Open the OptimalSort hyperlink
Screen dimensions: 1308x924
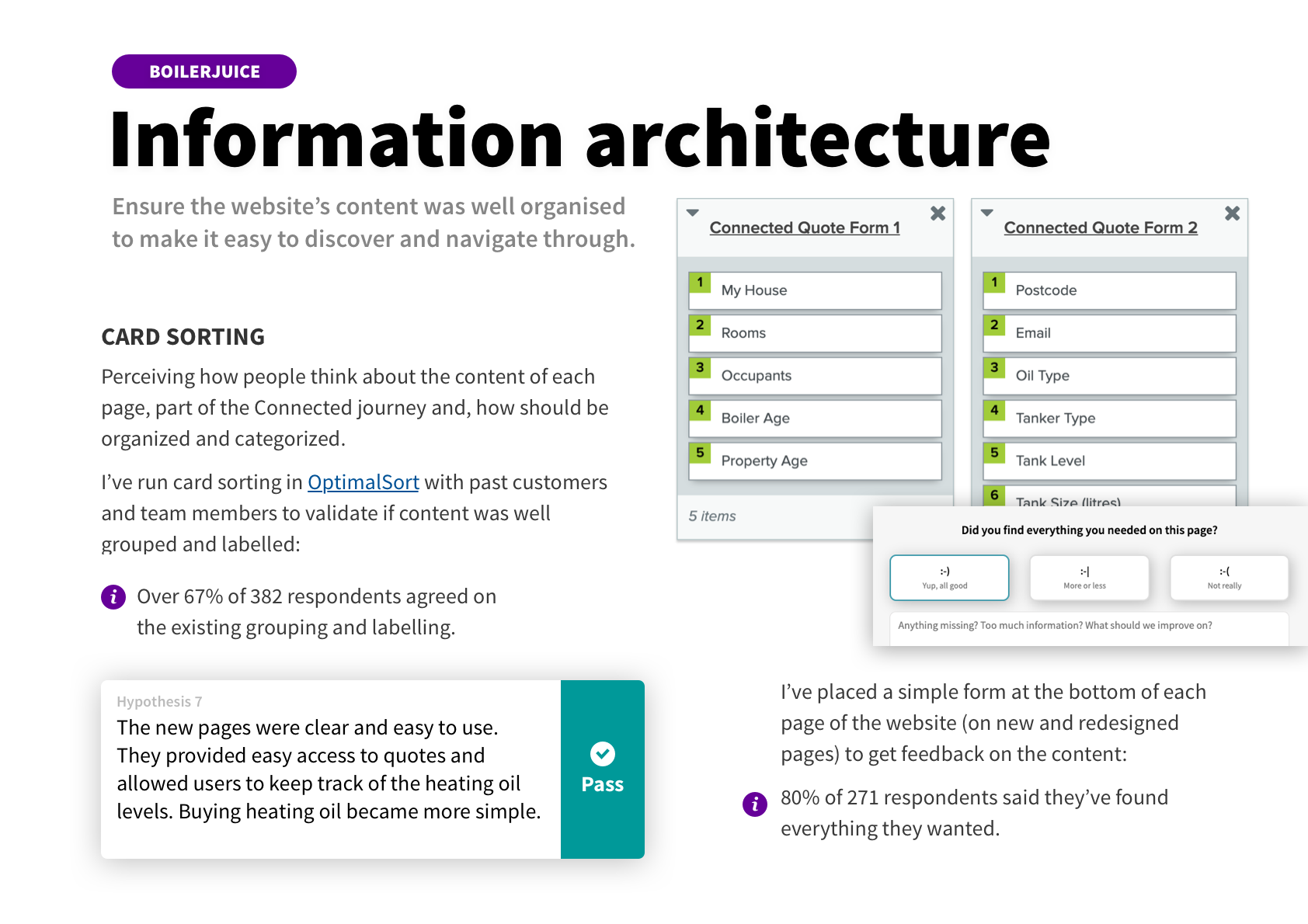tap(364, 482)
